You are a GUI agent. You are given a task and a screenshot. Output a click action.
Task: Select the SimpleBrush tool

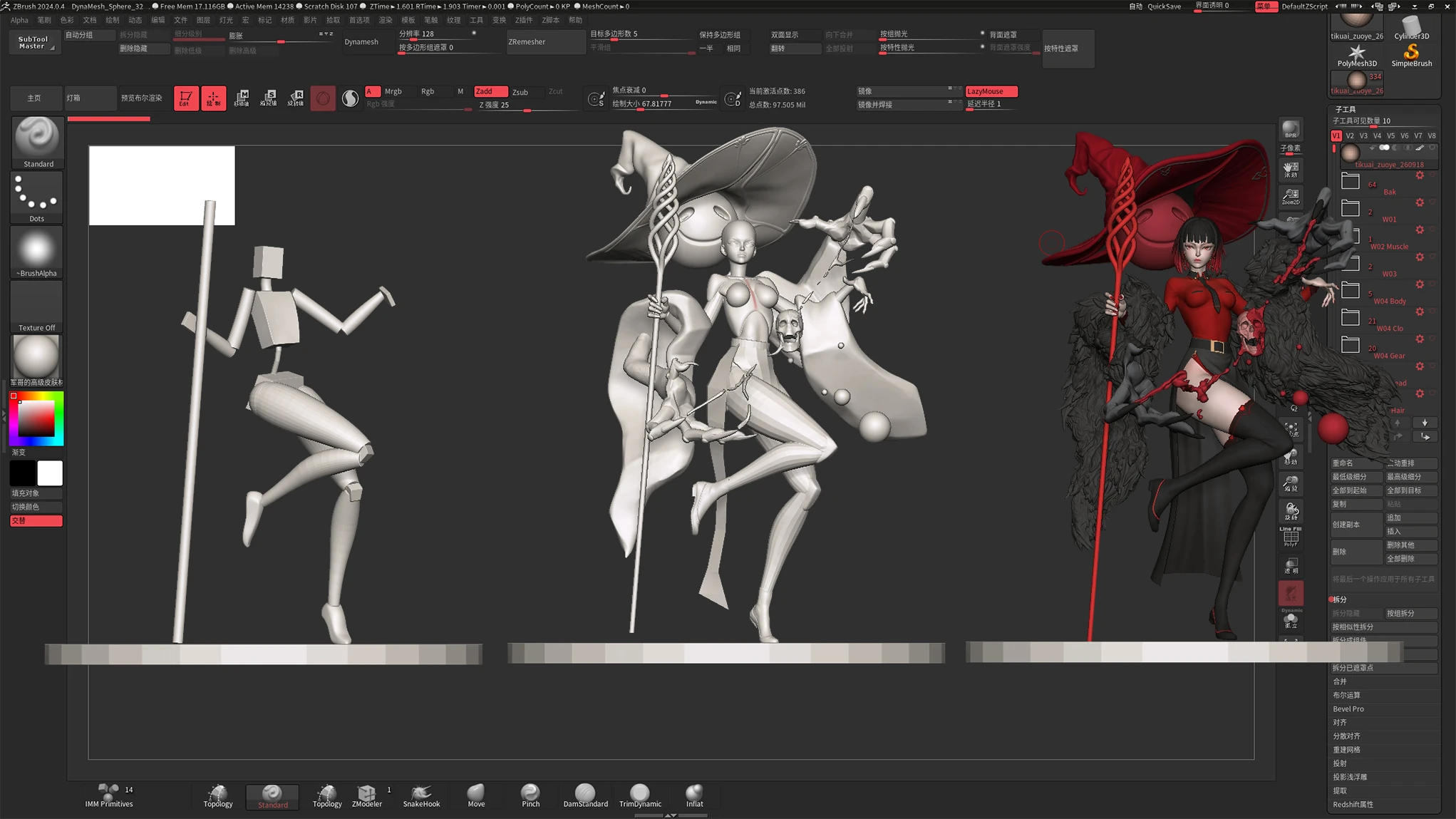[x=1411, y=56]
